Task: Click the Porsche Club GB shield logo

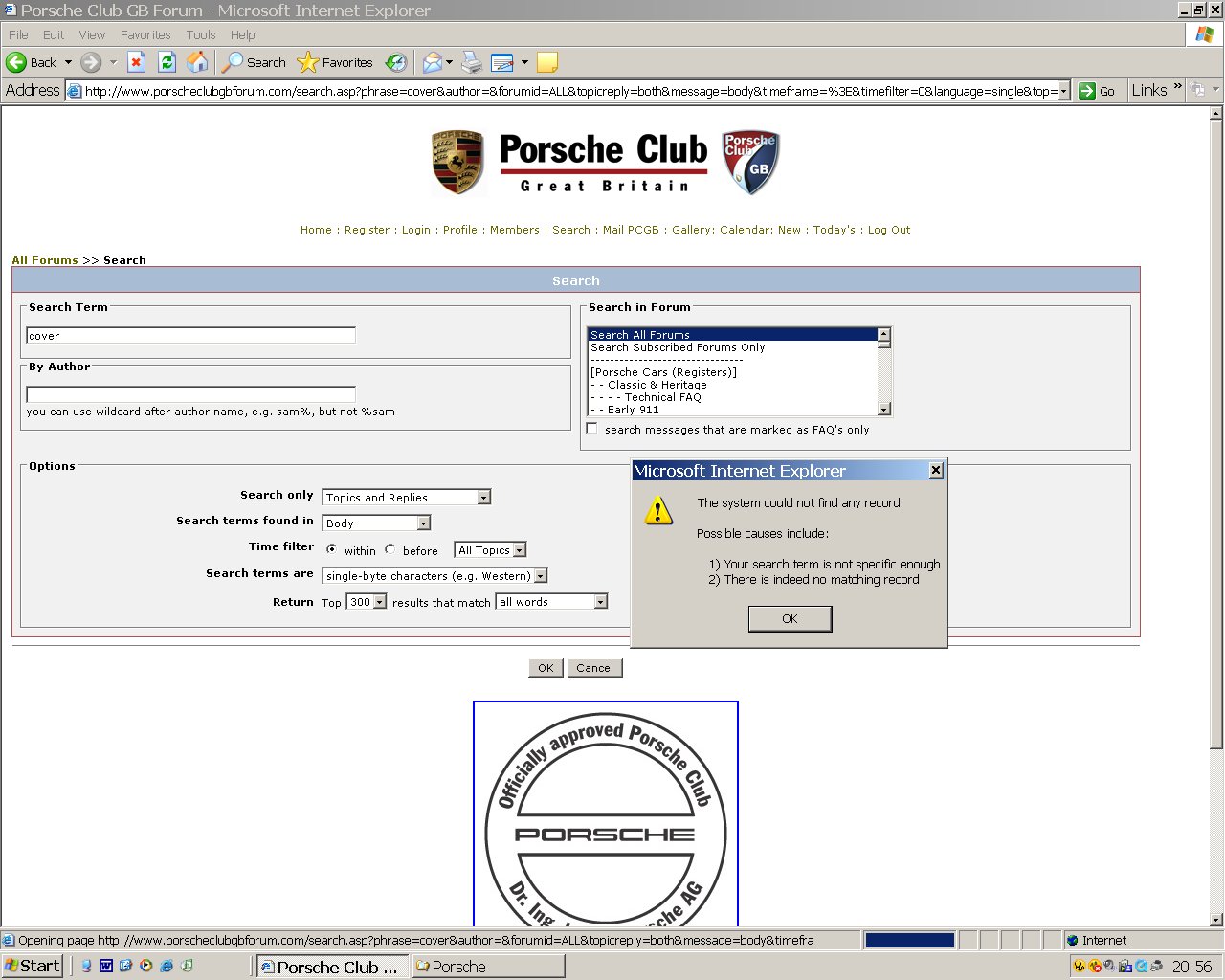Action: point(750,163)
